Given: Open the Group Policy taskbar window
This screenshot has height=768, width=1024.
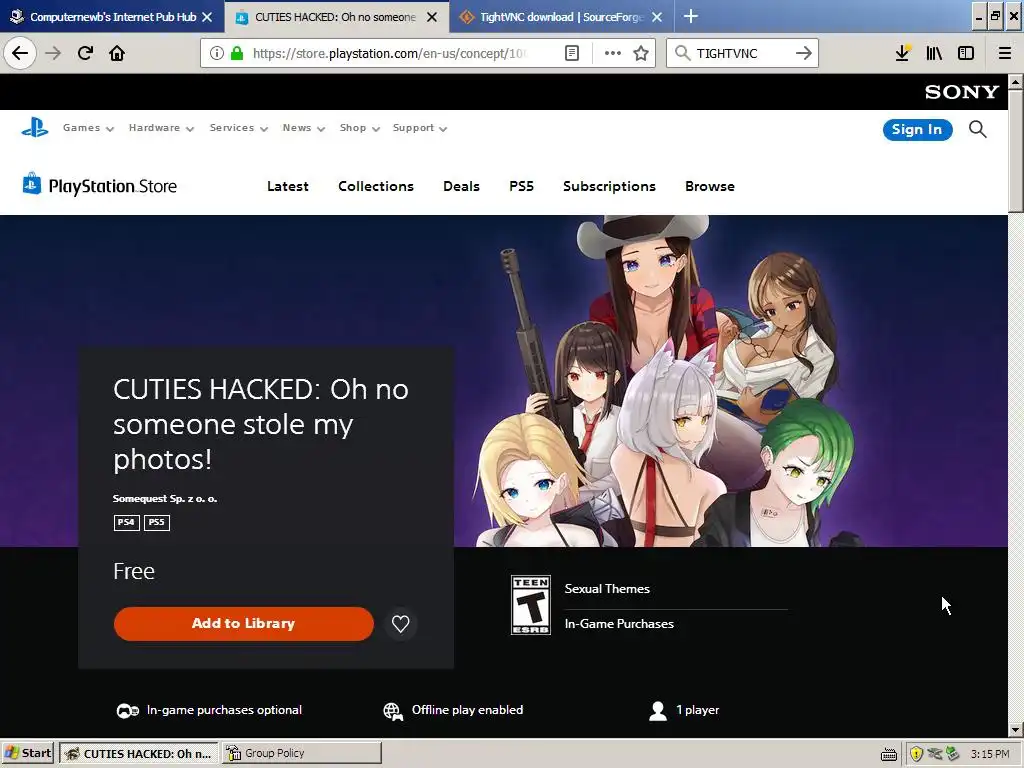Looking at the screenshot, I should pos(302,753).
